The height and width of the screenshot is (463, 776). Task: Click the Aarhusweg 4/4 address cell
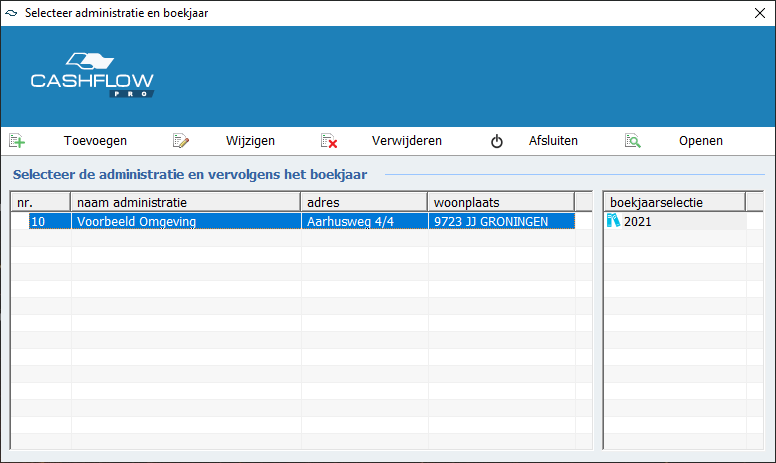tap(365, 221)
